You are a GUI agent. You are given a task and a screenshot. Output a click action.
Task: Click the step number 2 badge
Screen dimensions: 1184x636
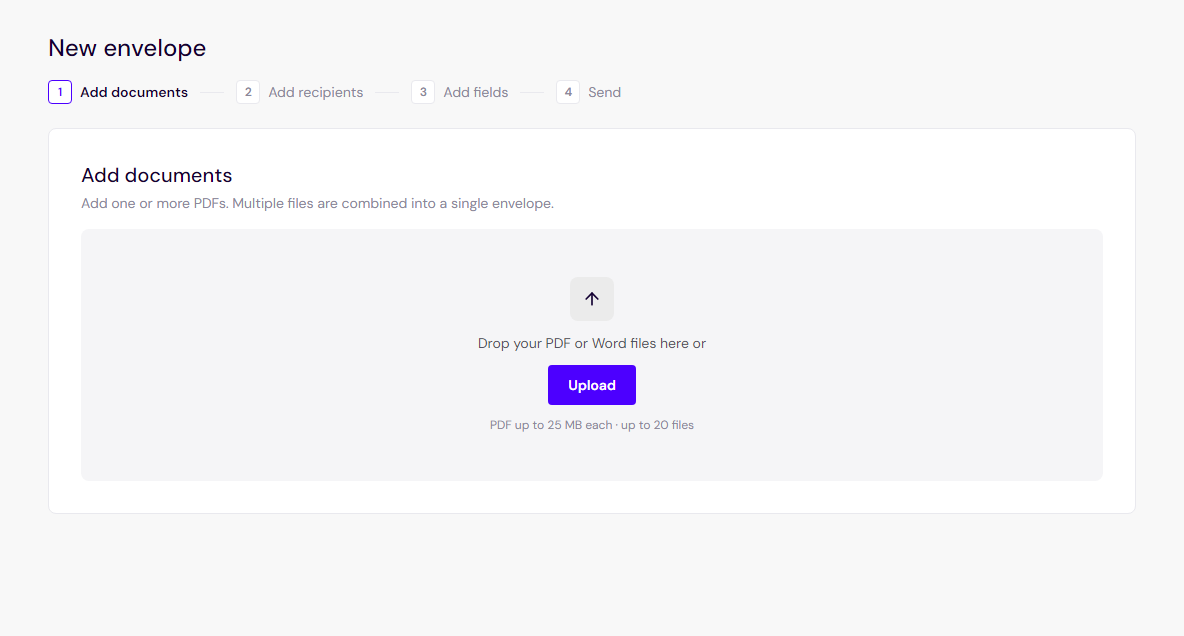[x=248, y=92]
